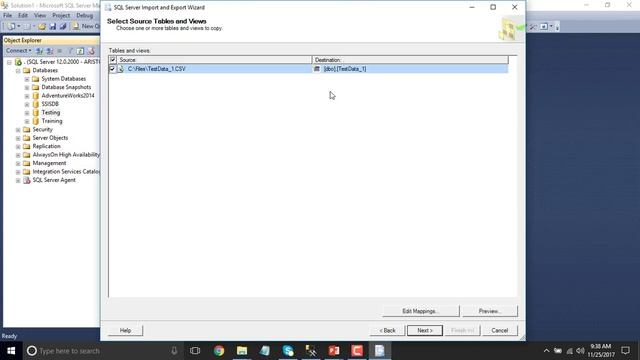
Task: Open the Debug menu in SSMS
Action: 84,15
